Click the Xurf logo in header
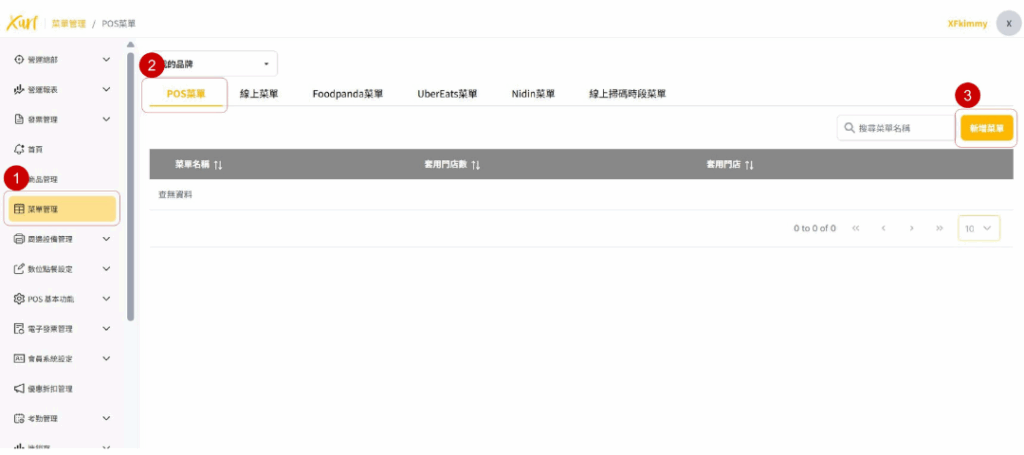The width and height of the screenshot is (1024, 455). [22, 22]
